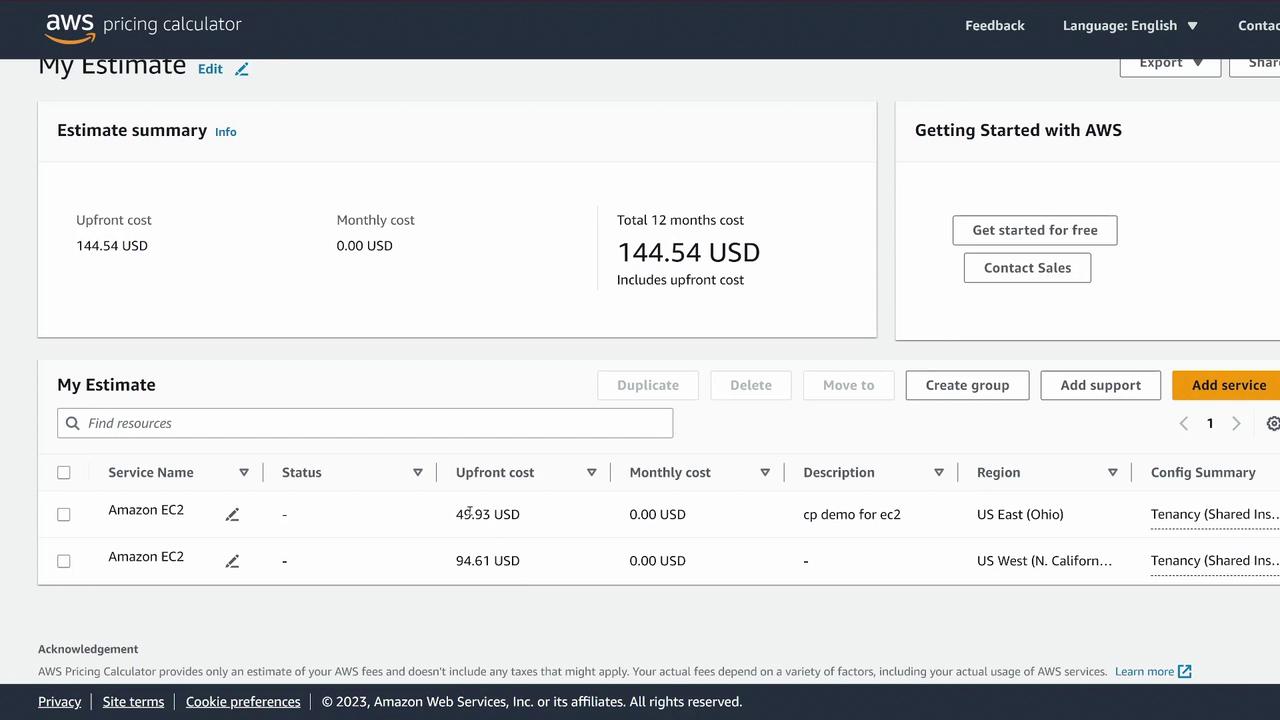Edit the US West EC2 row pencil
This screenshot has height=720, width=1280.
(232, 561)
